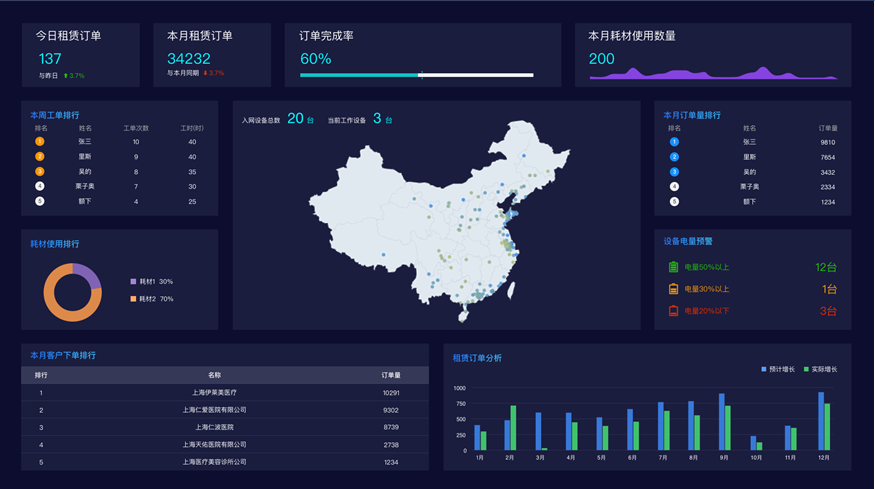Toggle the 耗材1 legend item

(x=151, y=282)
